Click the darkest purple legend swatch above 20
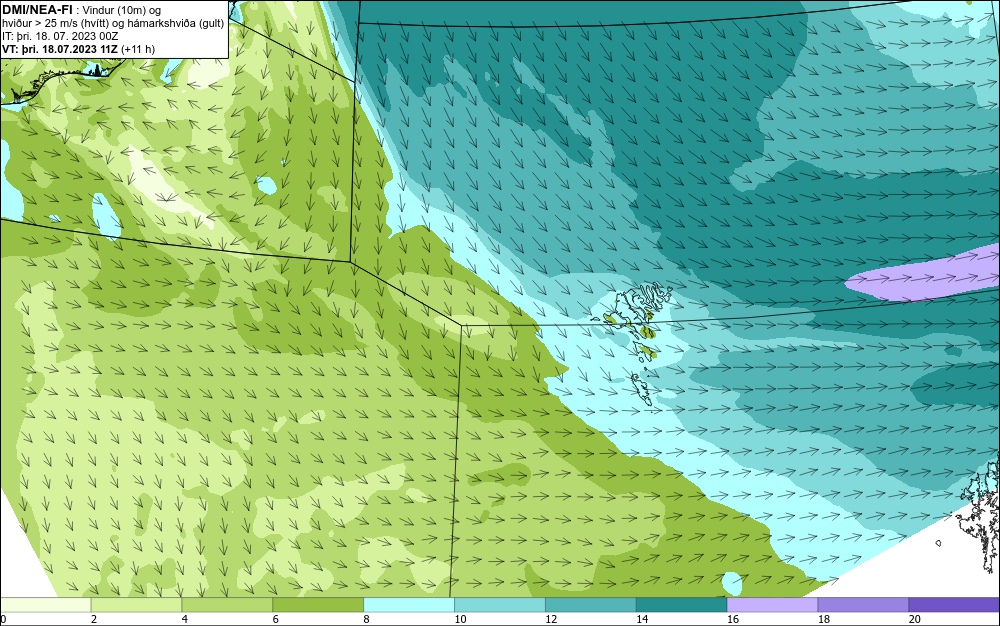This screenshot has width=1000, height=626. (954, 605)
